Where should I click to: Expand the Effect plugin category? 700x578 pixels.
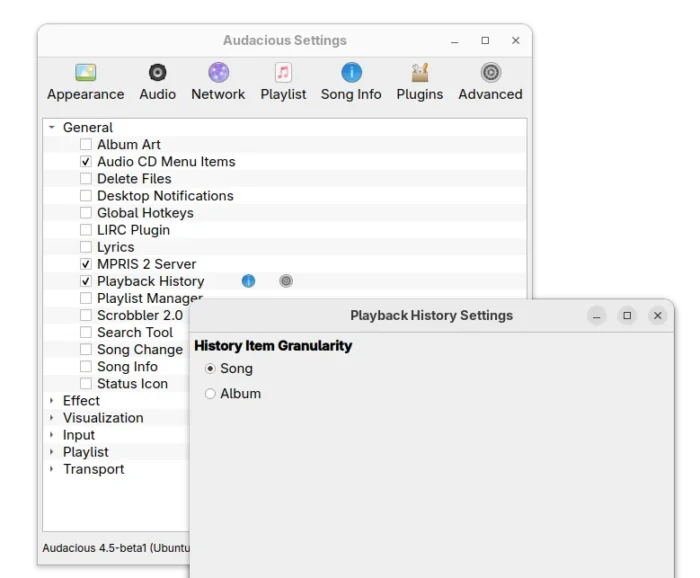click(52, 401)
